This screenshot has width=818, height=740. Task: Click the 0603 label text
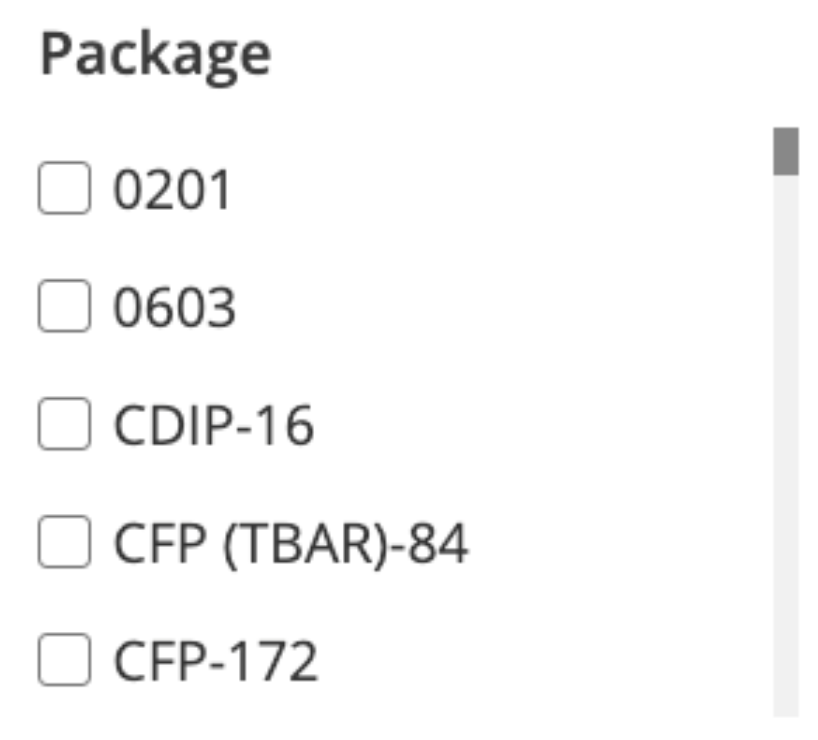pos(175,307)
